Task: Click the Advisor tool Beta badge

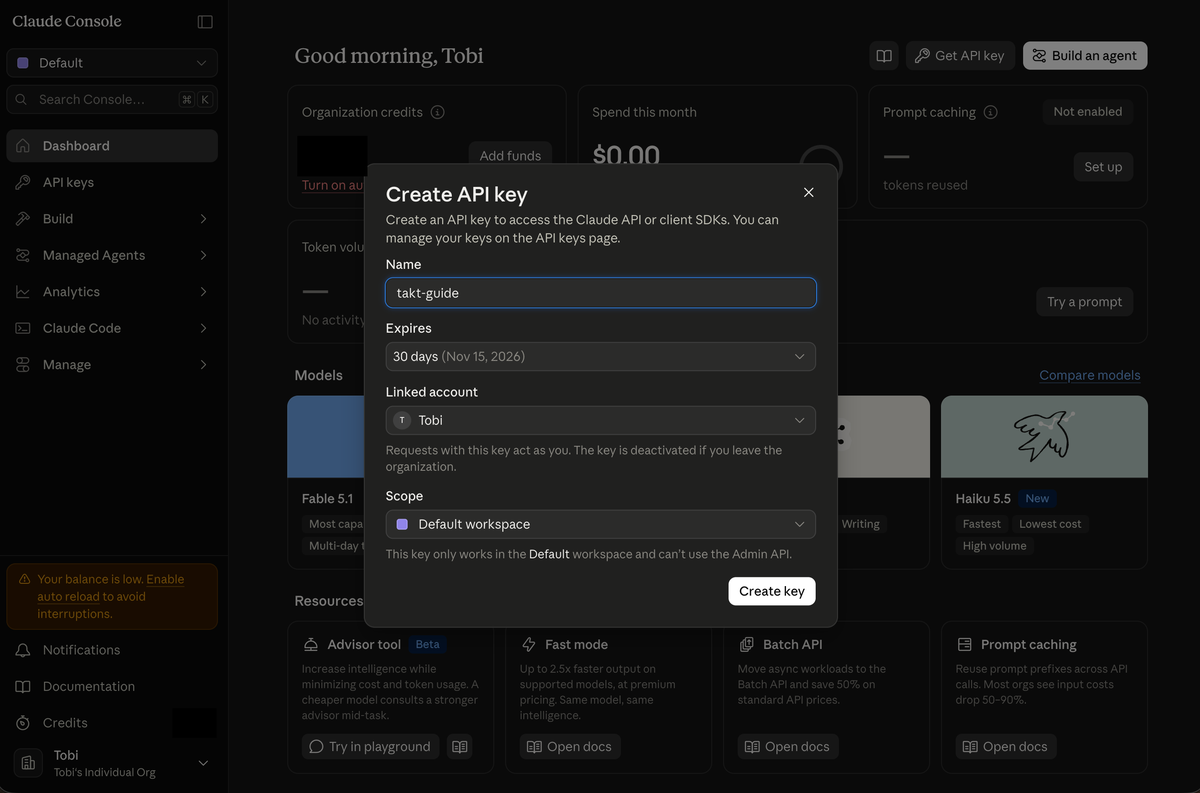Action: tap(428, 645)
